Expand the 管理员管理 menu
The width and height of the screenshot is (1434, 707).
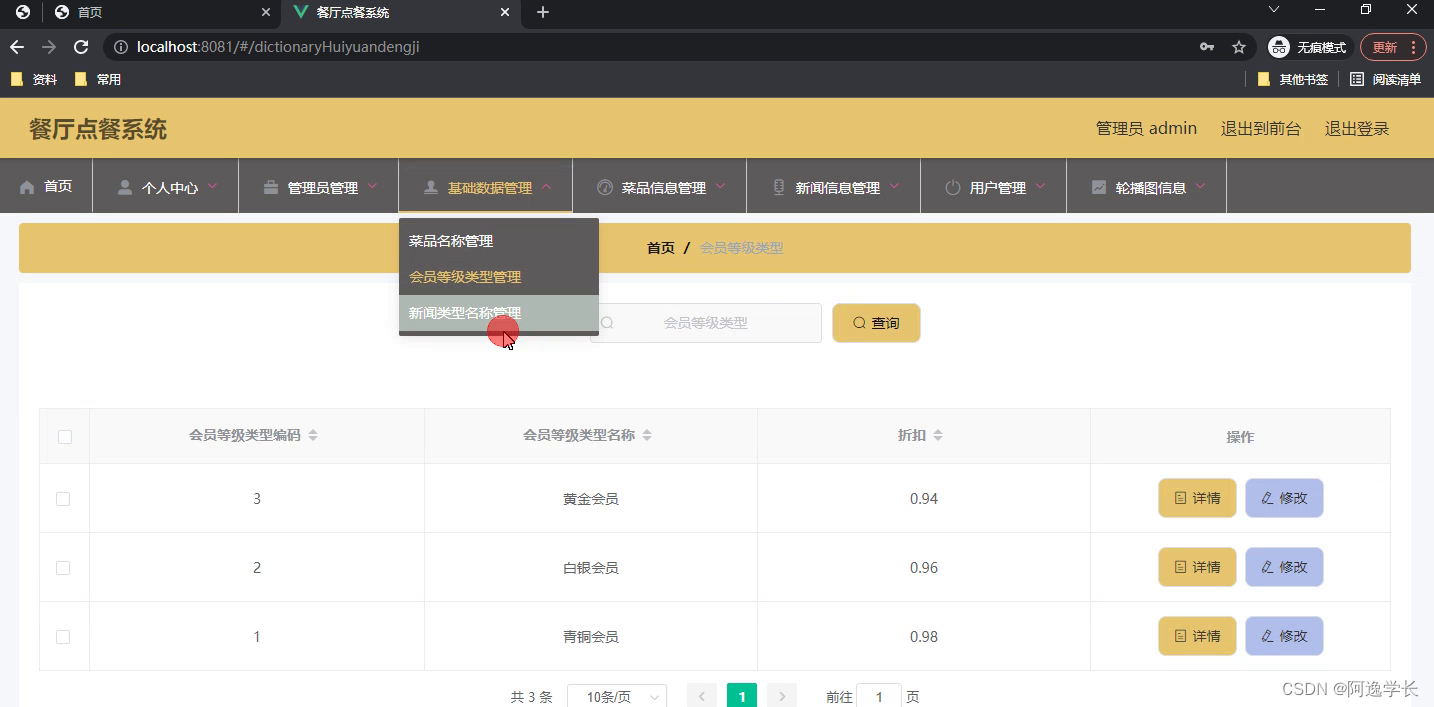click(x=319, y=186)
